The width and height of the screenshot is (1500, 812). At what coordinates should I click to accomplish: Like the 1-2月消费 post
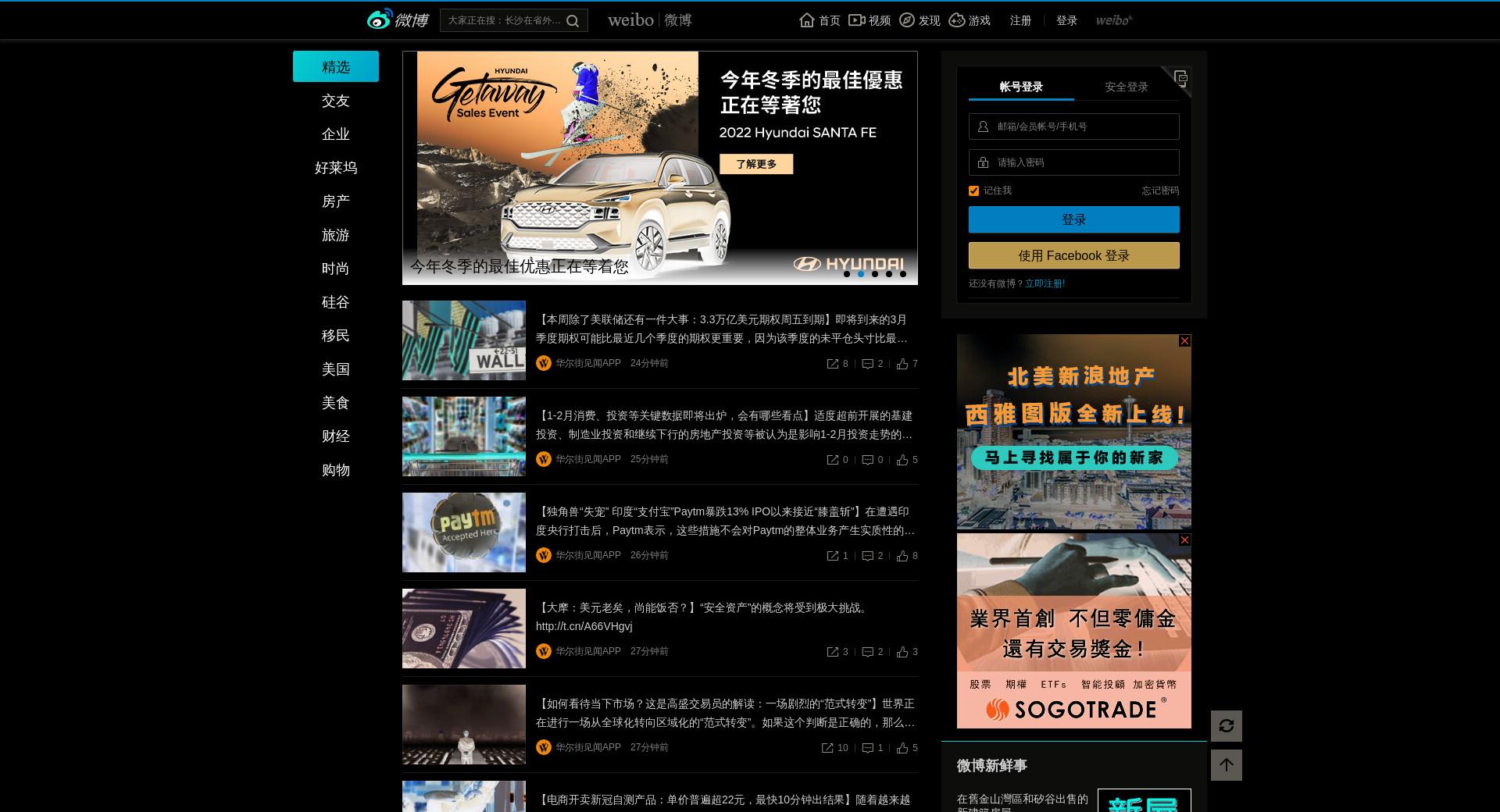pos(902,460)
